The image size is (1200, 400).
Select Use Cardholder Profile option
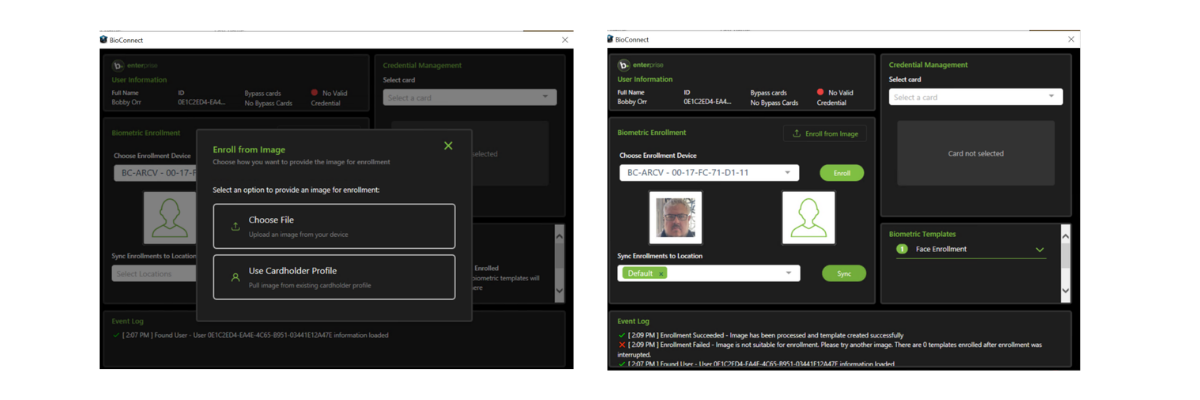334,277
